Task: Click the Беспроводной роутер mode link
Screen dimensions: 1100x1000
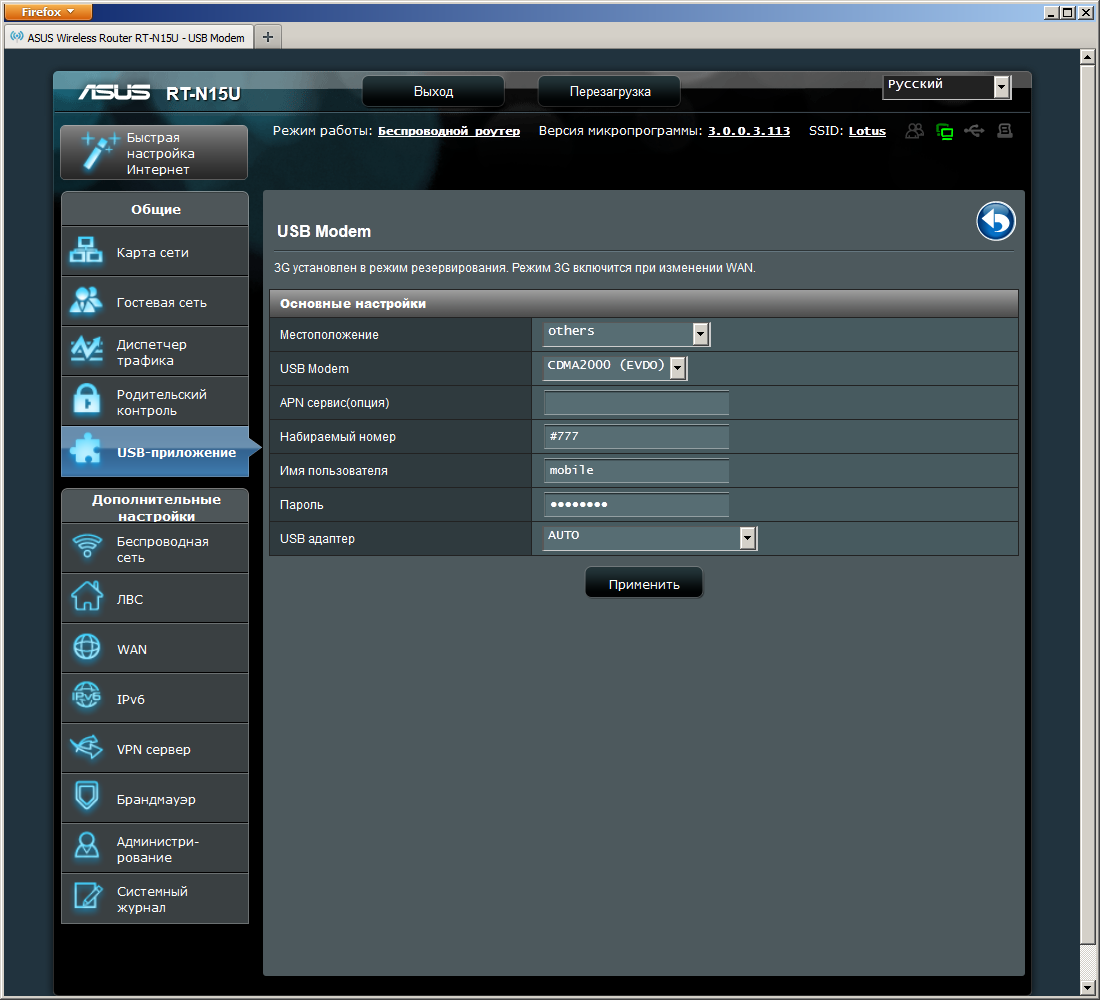Action: [x=448, y=131]
